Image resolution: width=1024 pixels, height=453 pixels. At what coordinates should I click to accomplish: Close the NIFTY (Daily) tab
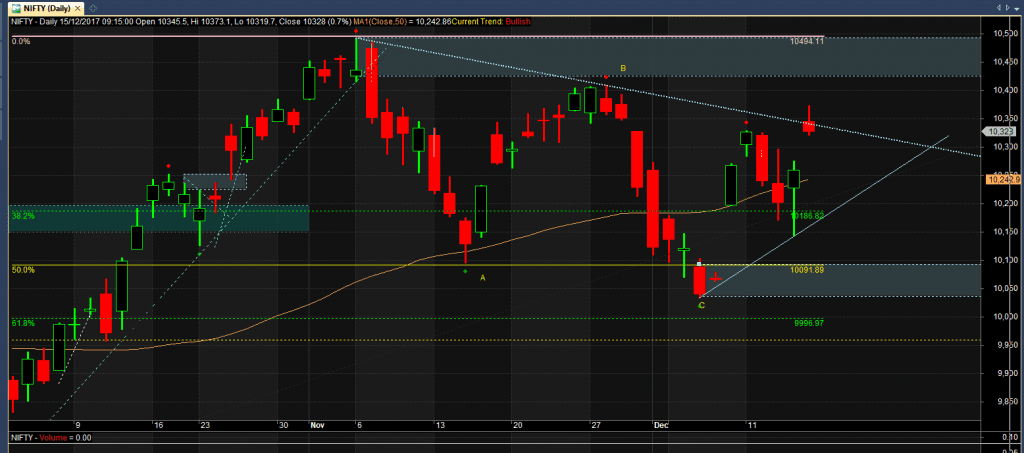click(79, 7)
